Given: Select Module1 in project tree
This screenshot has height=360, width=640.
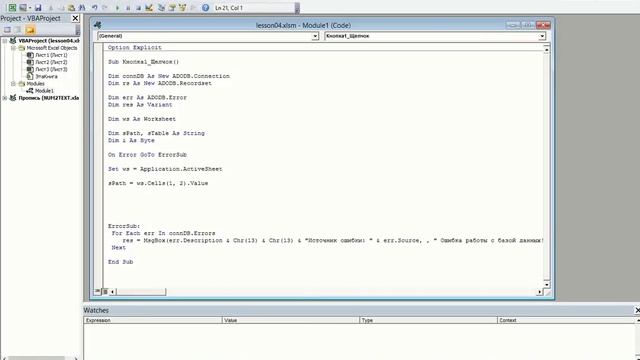Looking at the screenshot, I should tap(44, 91).
